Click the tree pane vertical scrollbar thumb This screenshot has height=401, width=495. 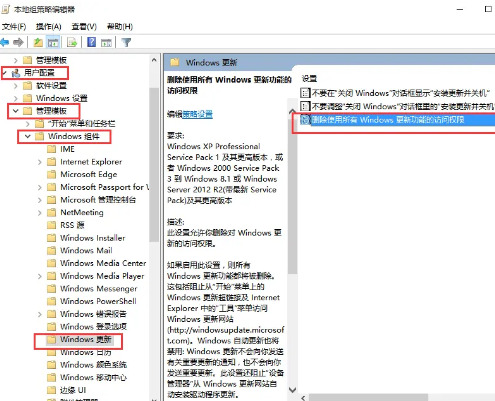[x=154, y=164]
